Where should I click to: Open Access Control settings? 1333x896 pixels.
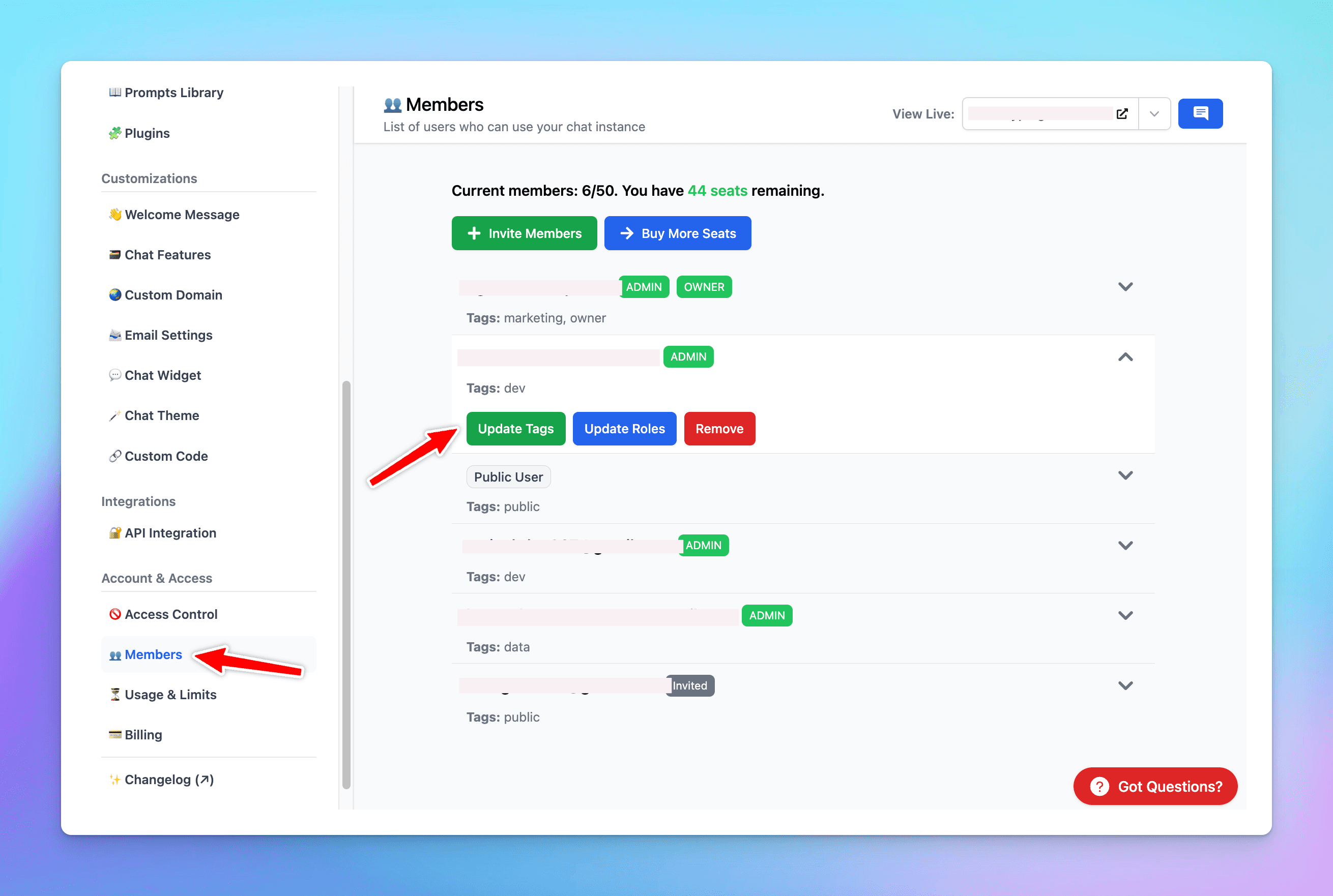[x=171, y=614]
